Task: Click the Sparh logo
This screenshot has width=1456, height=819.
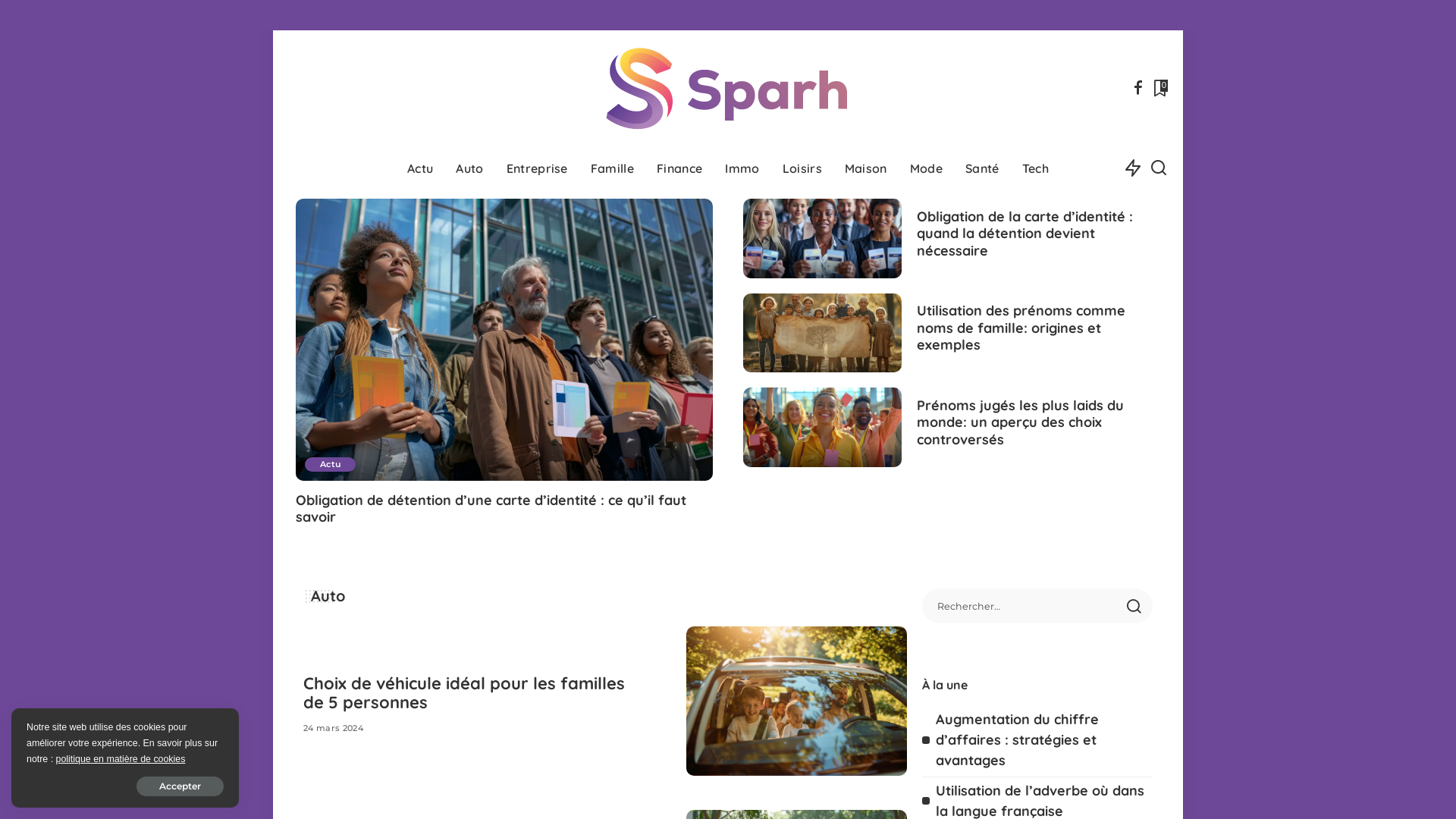Action: [726, 89]
